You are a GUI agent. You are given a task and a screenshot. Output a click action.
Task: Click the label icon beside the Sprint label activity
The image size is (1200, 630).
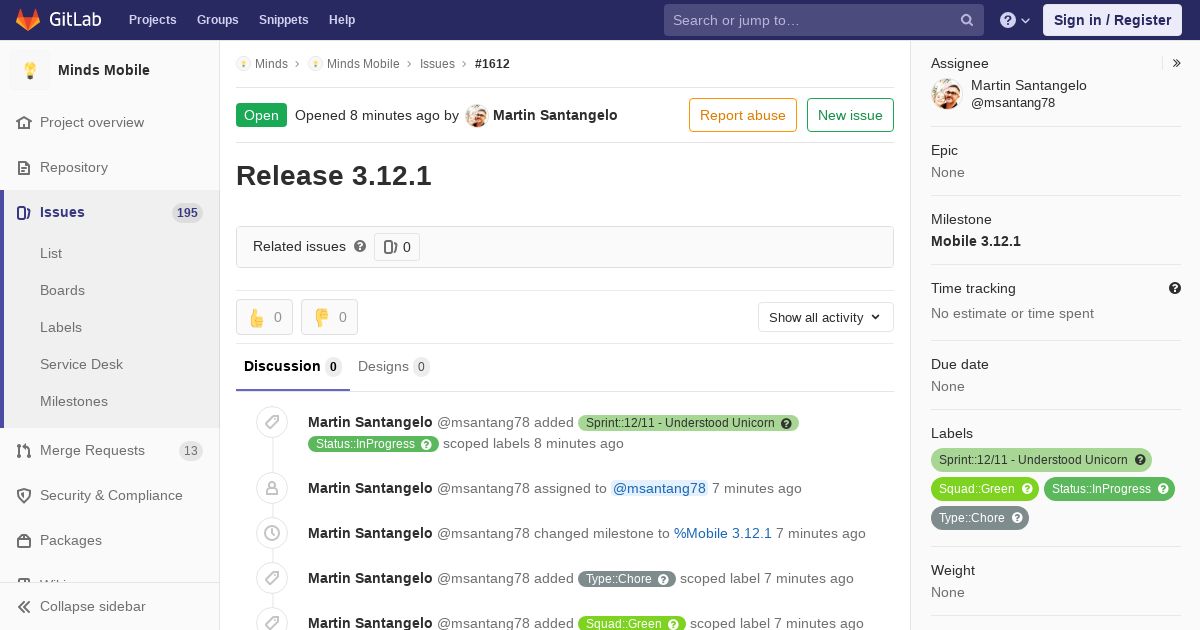272,422
